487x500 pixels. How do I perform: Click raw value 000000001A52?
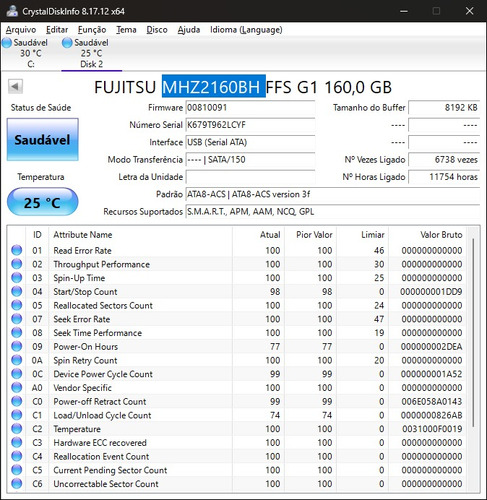[x=431, y=374]
